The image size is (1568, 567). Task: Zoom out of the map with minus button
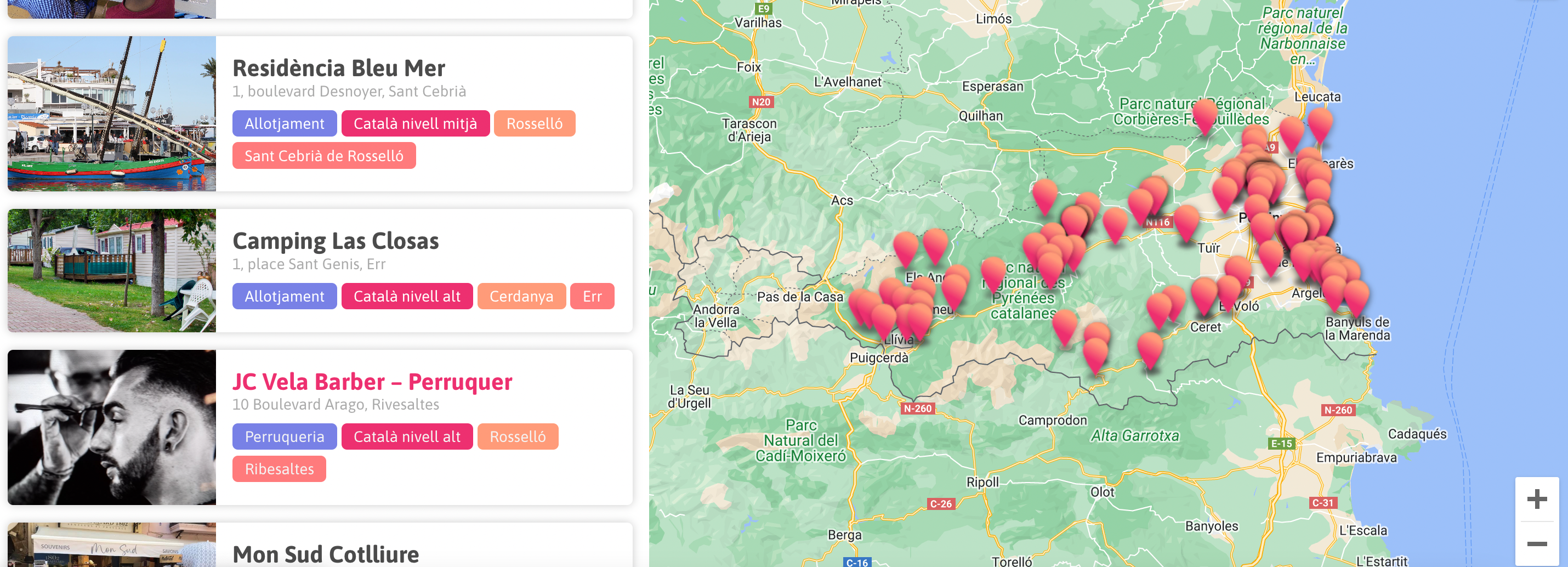coord(1536,543)
